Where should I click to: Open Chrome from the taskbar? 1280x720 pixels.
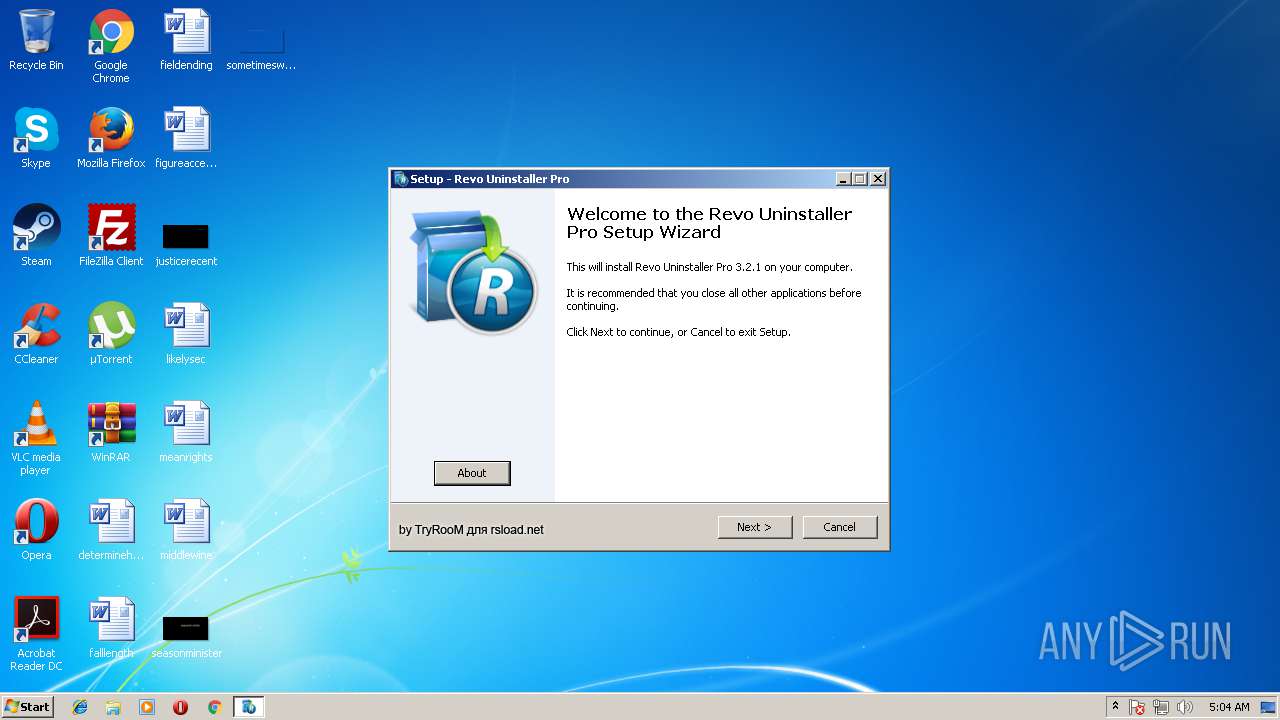point(214,707)
